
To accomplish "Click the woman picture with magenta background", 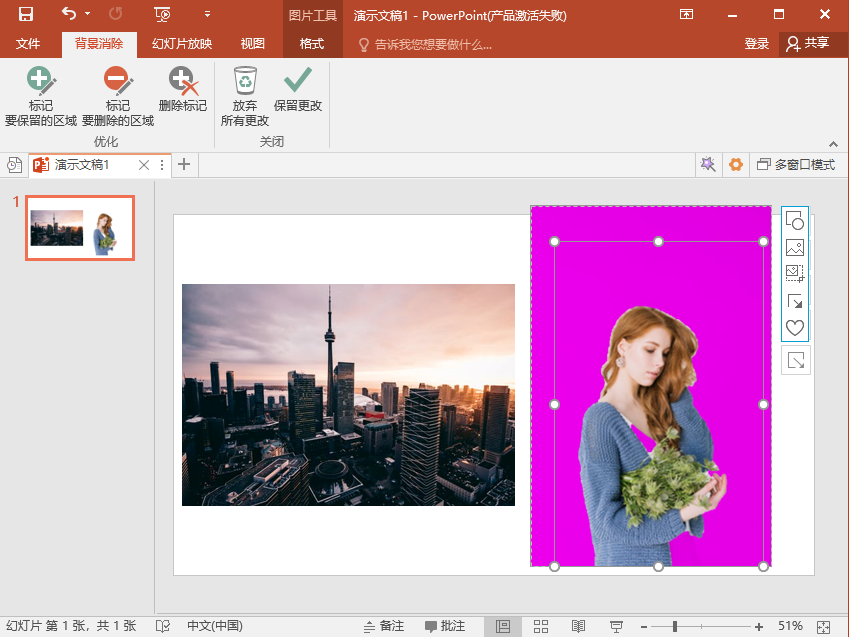I will tap(651, 386).
